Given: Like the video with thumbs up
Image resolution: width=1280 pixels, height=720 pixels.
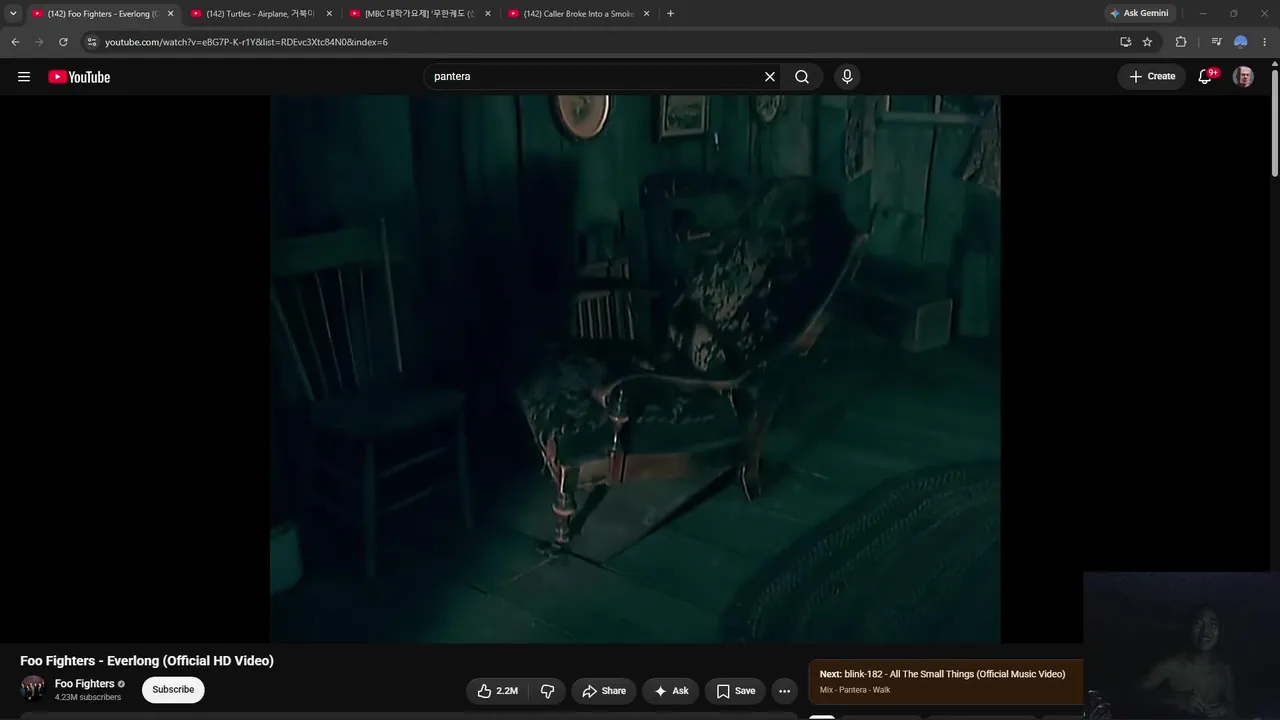Looking at the screenshot, I should point(498,691).
